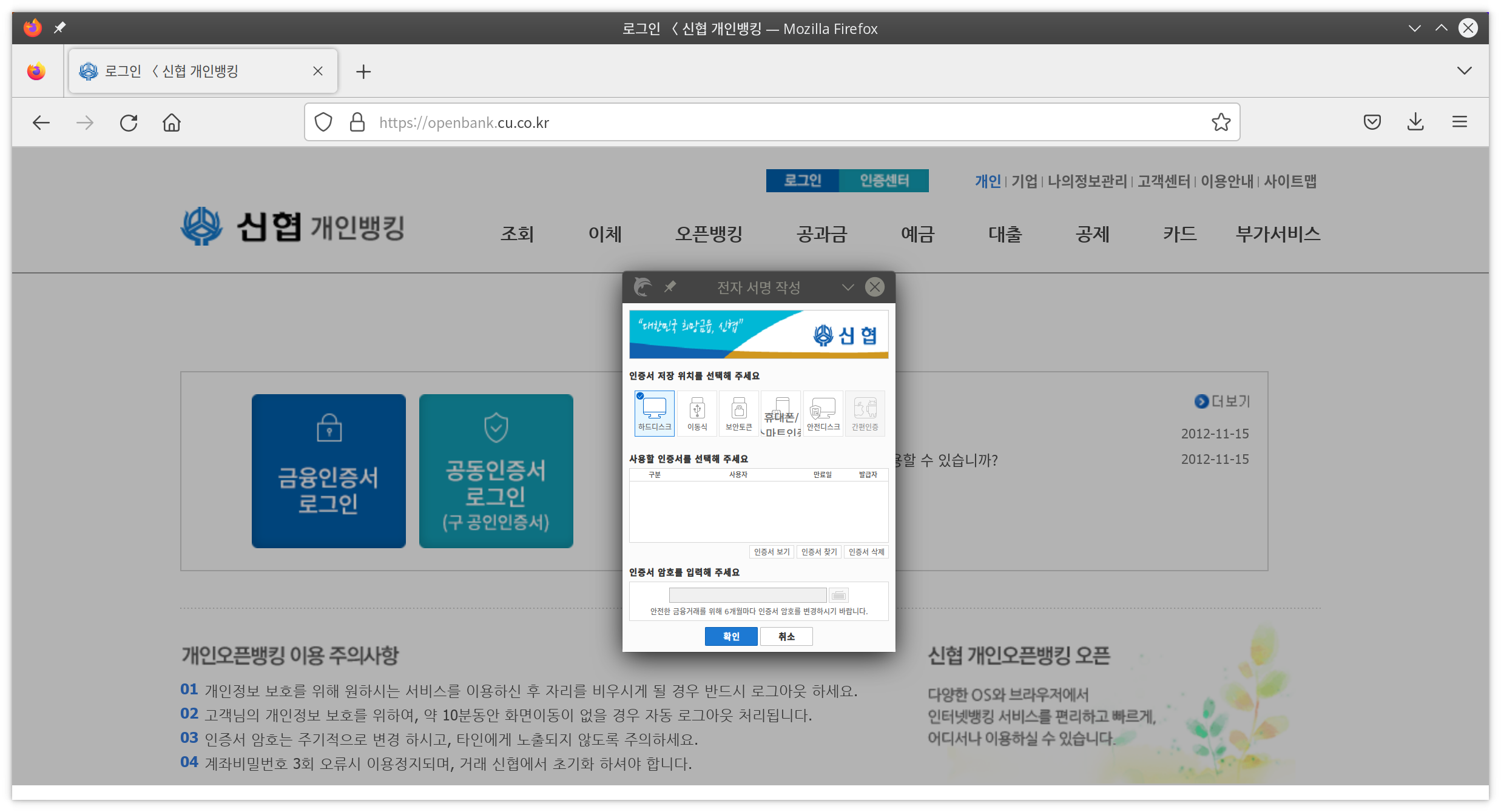Open the 나의정보관리 link
Image resolution: width=1501 pixels, height=812 pixels.
(x=1087, y=181)
